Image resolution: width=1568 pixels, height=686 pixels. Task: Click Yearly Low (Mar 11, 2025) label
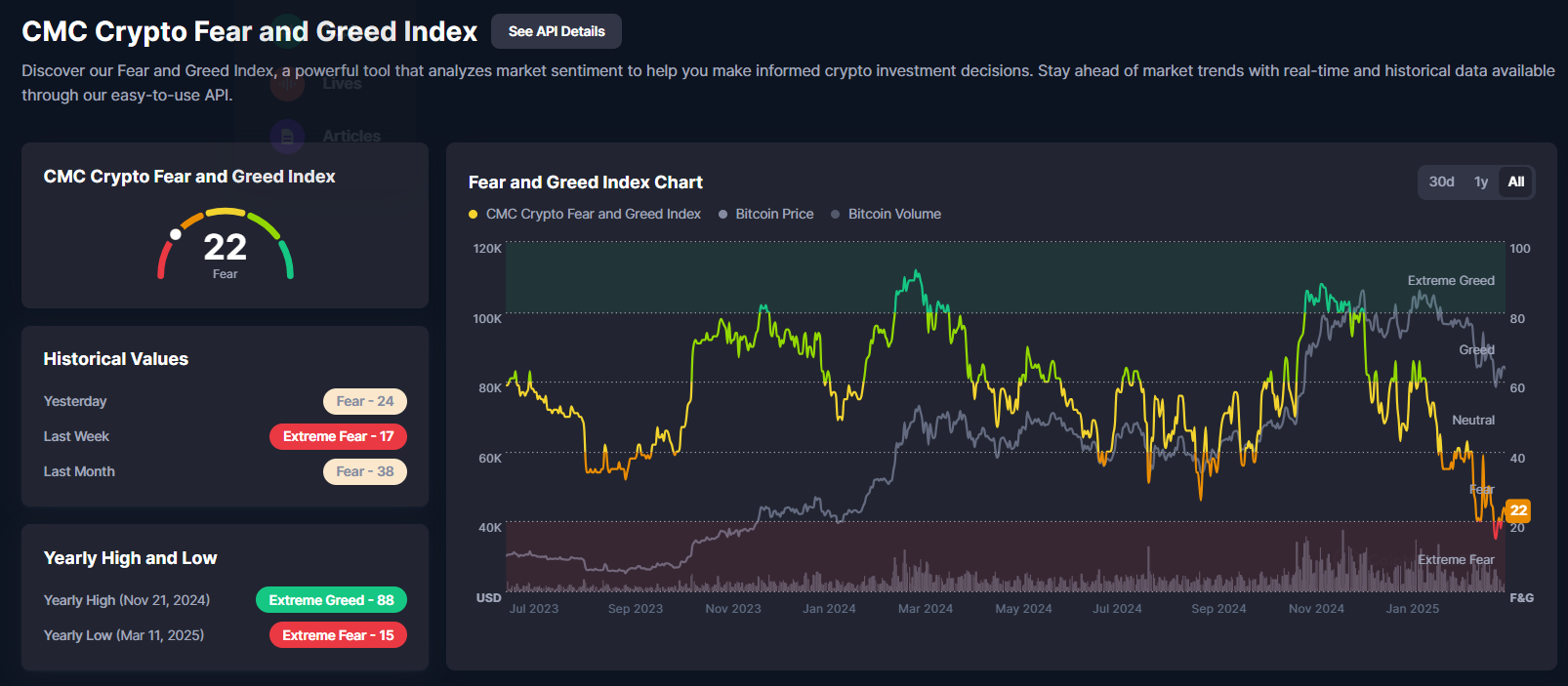(124, 635)
